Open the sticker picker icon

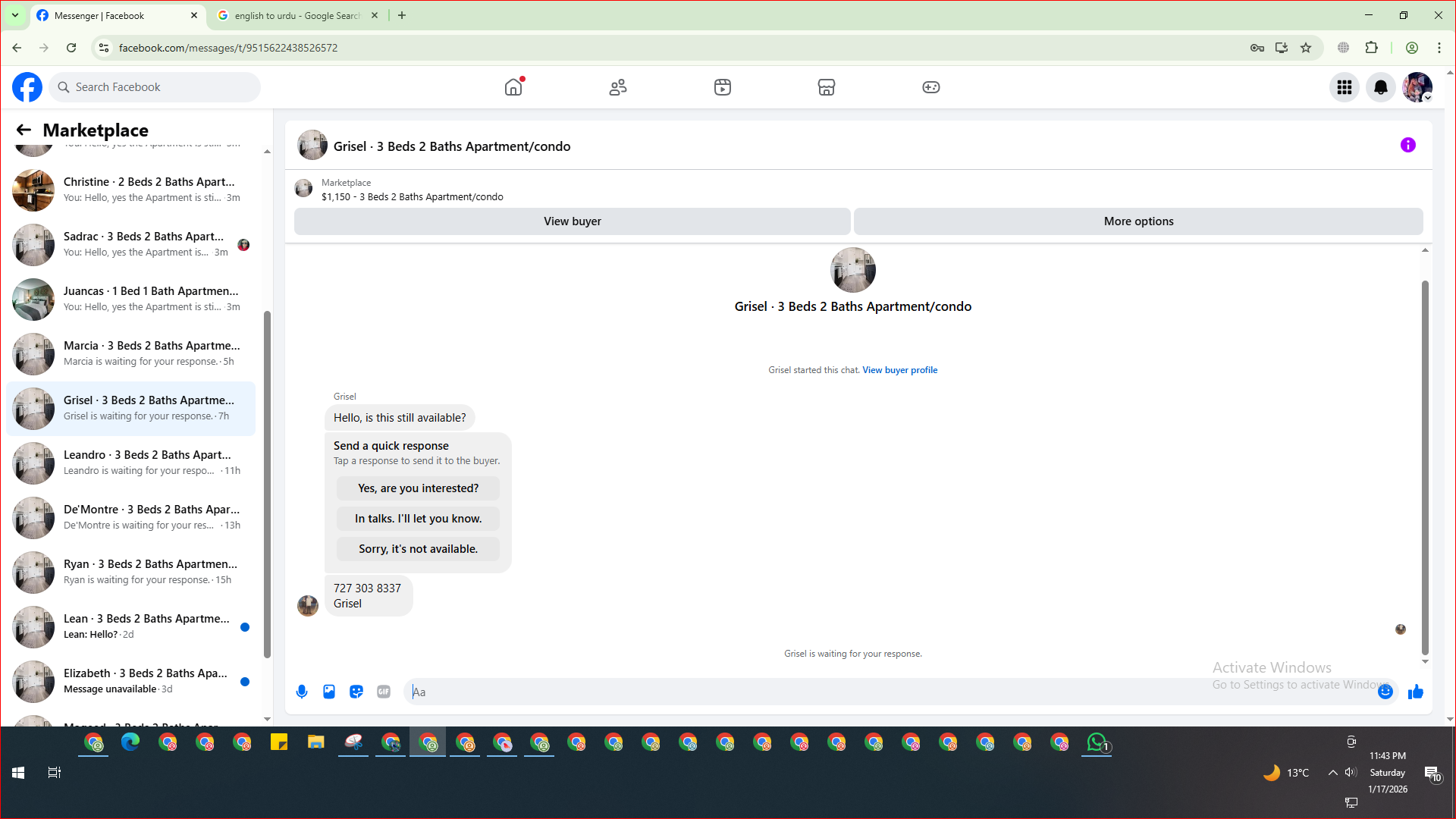(356, 692)
